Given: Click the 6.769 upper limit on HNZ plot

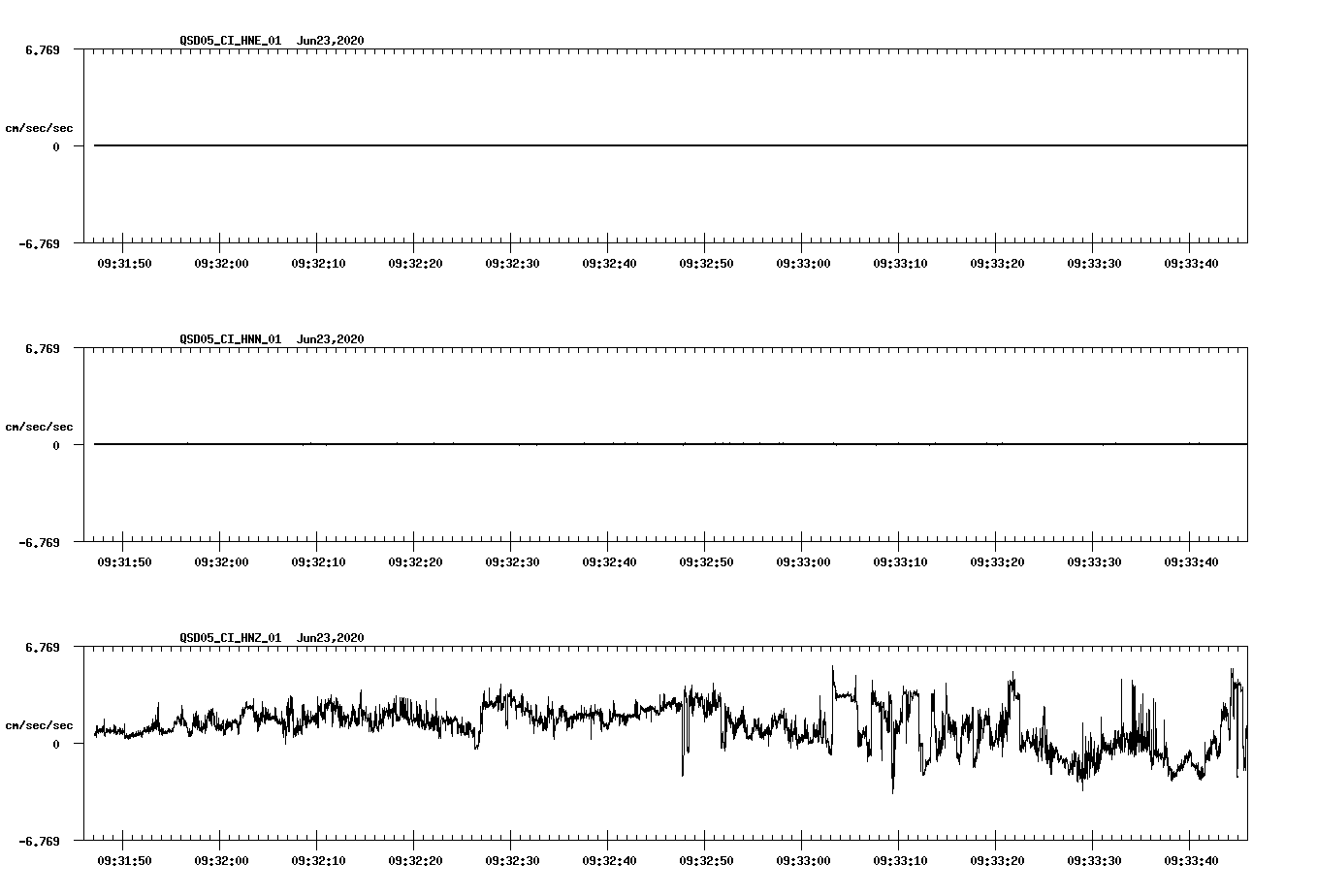Looking at the screenshot, I should click(x=42, y=647).
